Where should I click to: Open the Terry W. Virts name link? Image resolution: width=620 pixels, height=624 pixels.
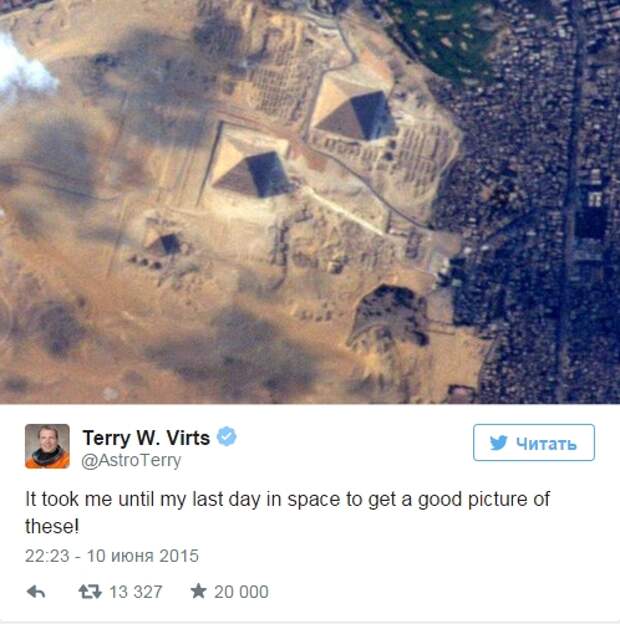point(146,438)
